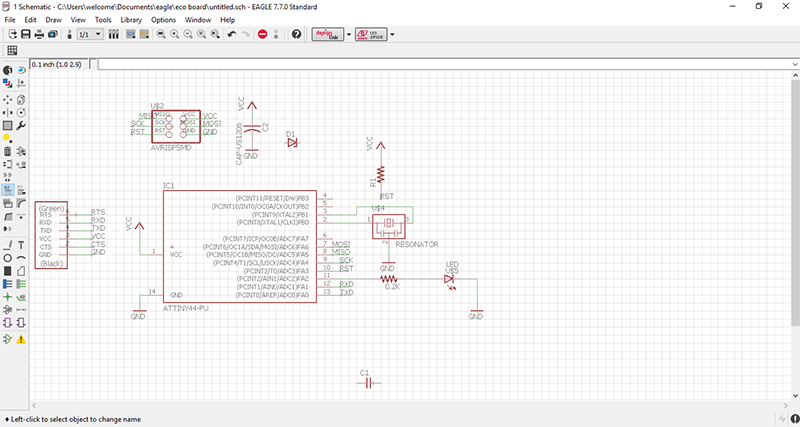
Task: Expand the LTspice dropdown arrow
Action: pyautogui.click(x=392, y=34)
